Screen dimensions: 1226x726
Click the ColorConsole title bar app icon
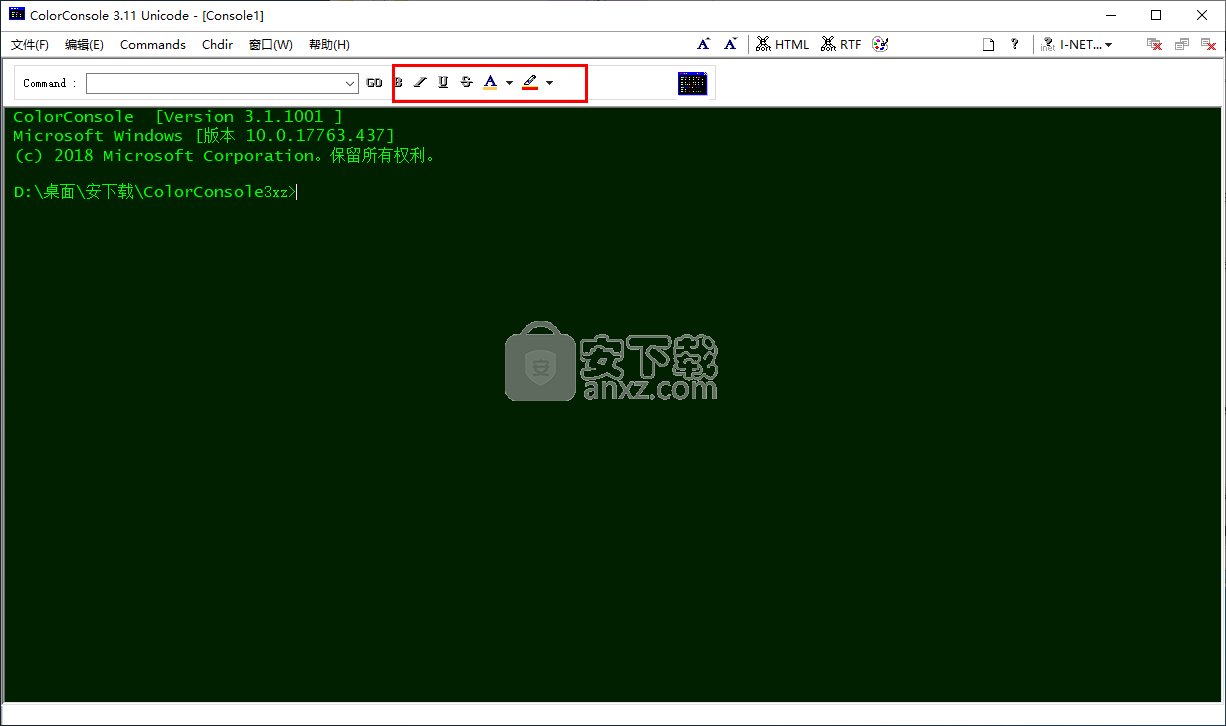(16, 15)
